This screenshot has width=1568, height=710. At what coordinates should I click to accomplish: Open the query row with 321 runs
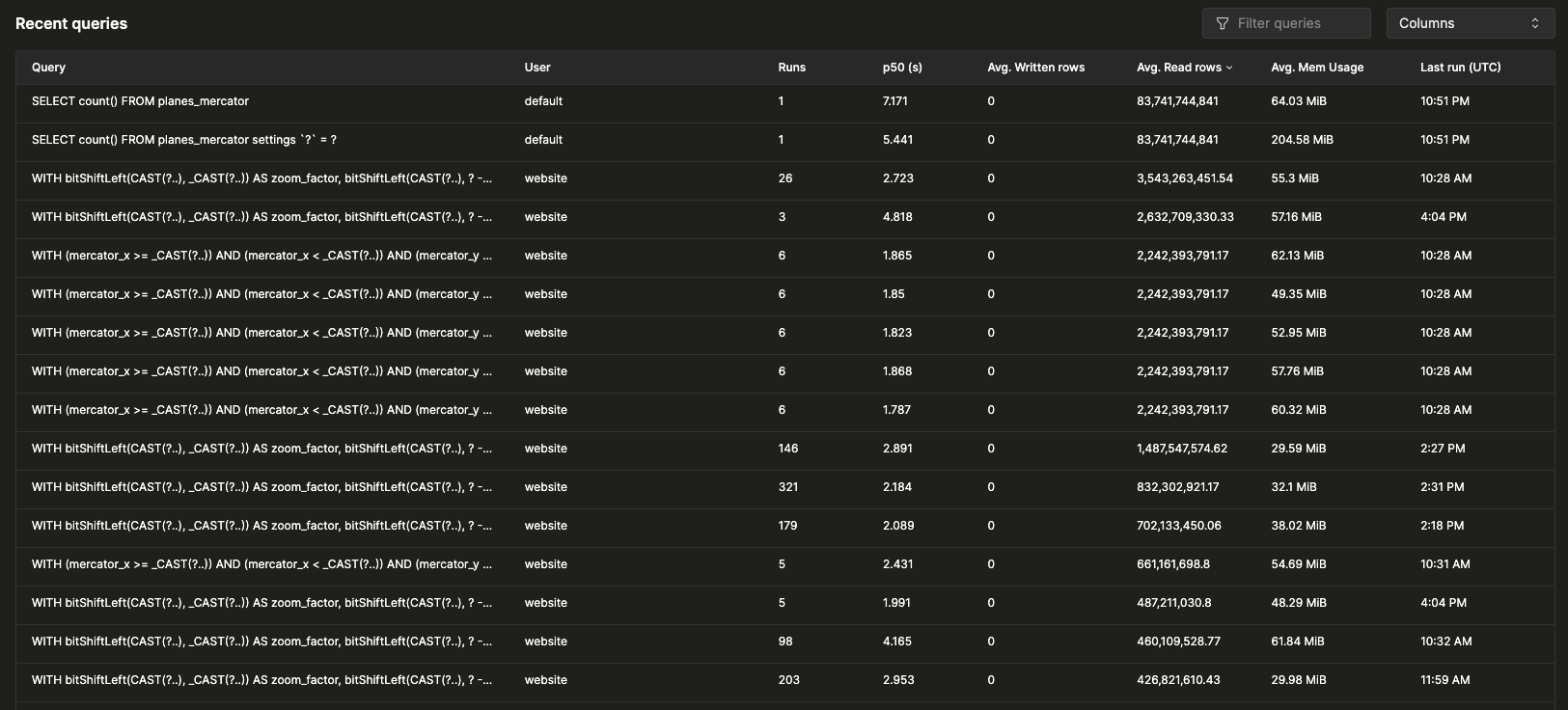click(x=261, y=487)
